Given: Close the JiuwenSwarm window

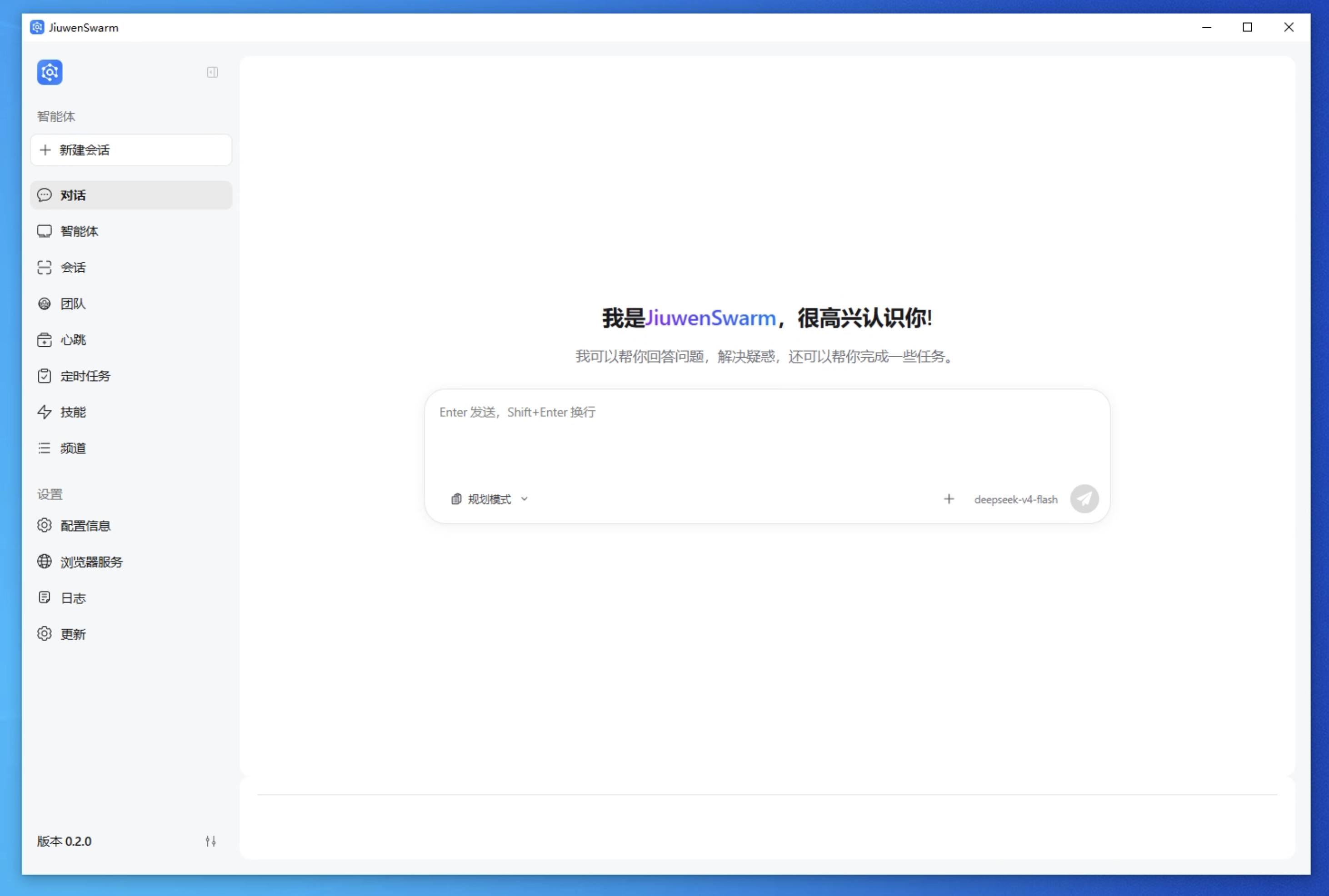Looking at the screenshot, I should tap(1289, 27).
